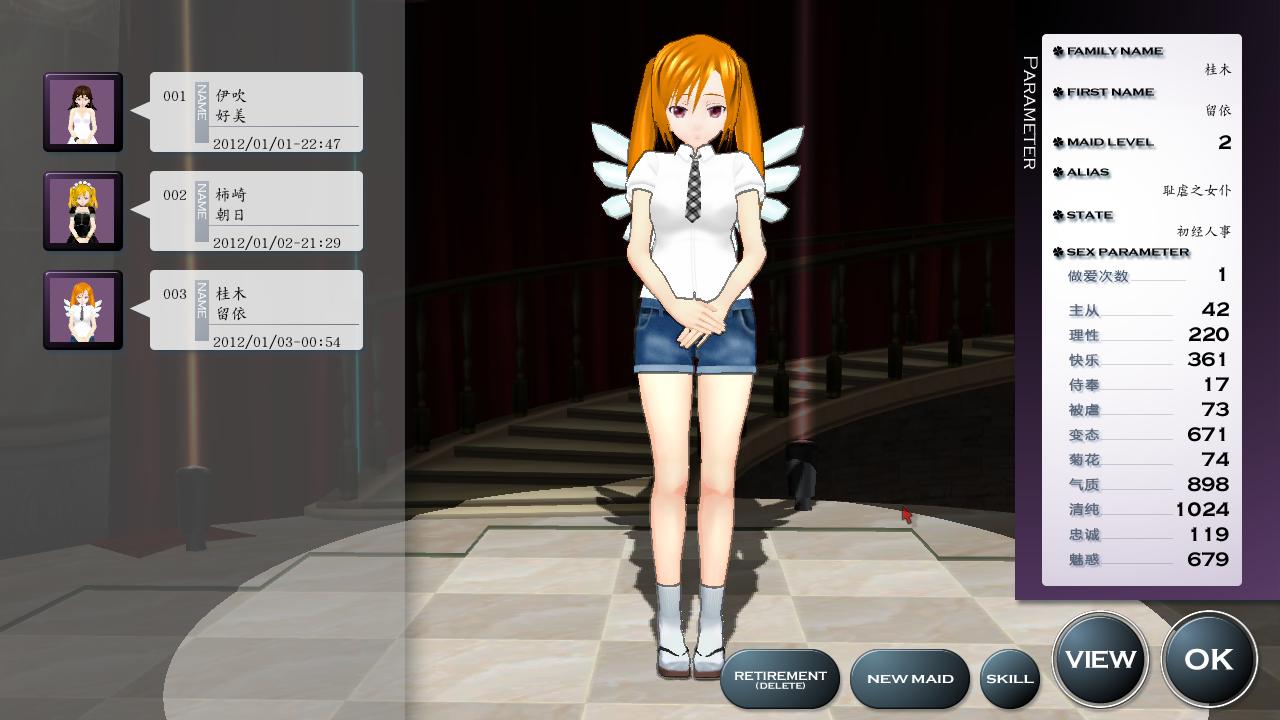
Task: Click the name 伊吹 in entry 001
Action: (231, 96)
